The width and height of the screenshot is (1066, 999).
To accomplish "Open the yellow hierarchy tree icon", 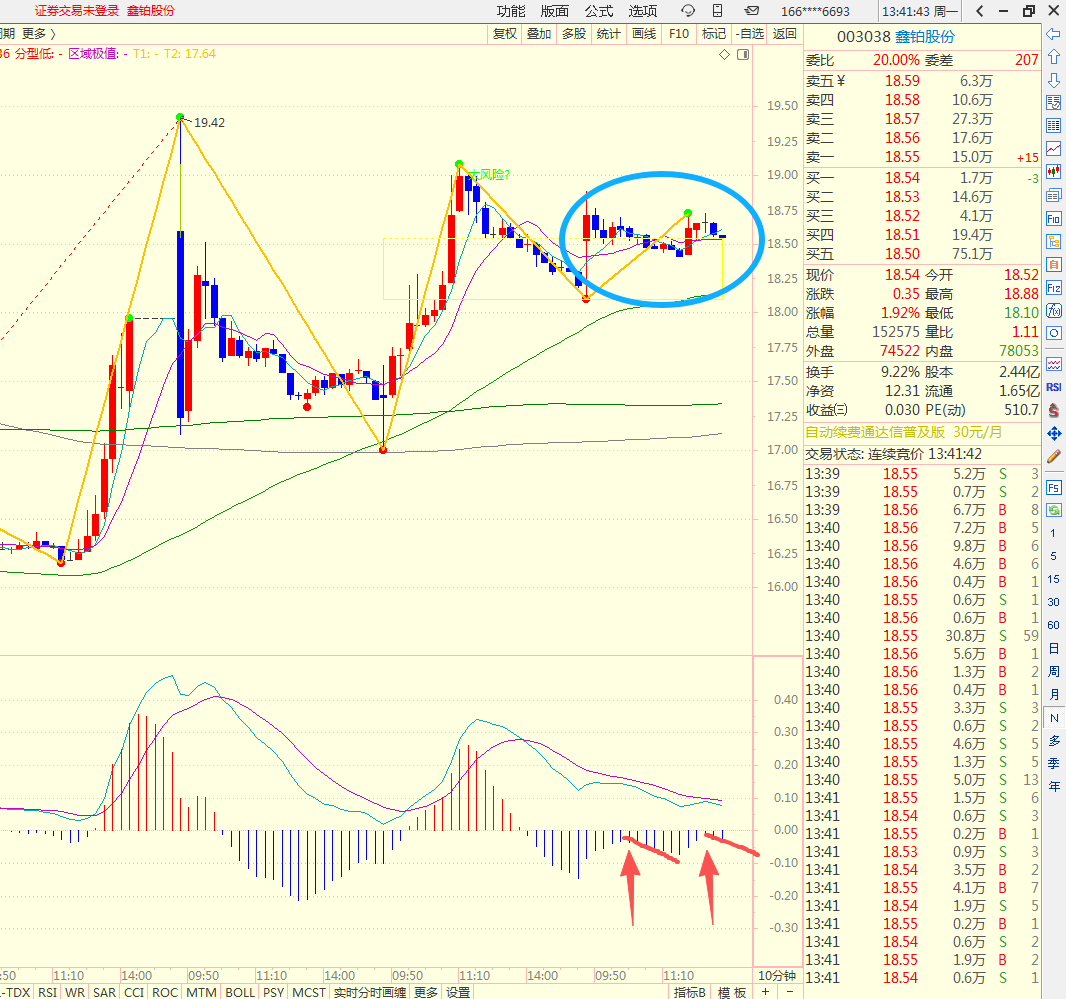I will 1053,241.
